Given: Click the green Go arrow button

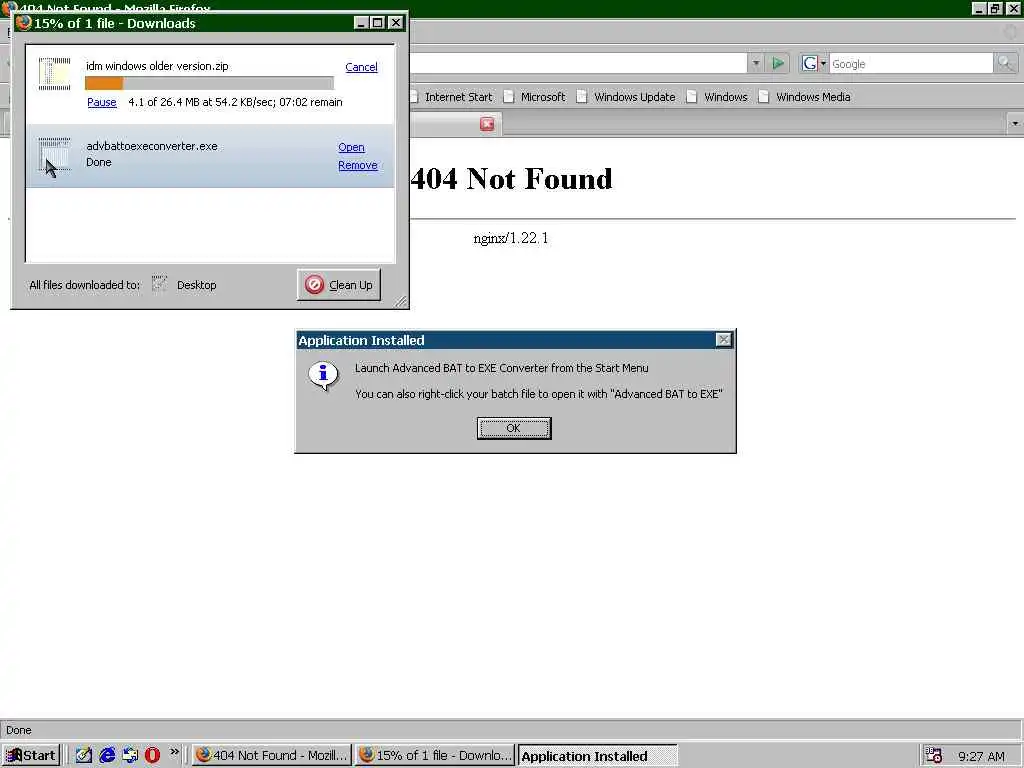Looking at the screenshot, I should point(778,63).
